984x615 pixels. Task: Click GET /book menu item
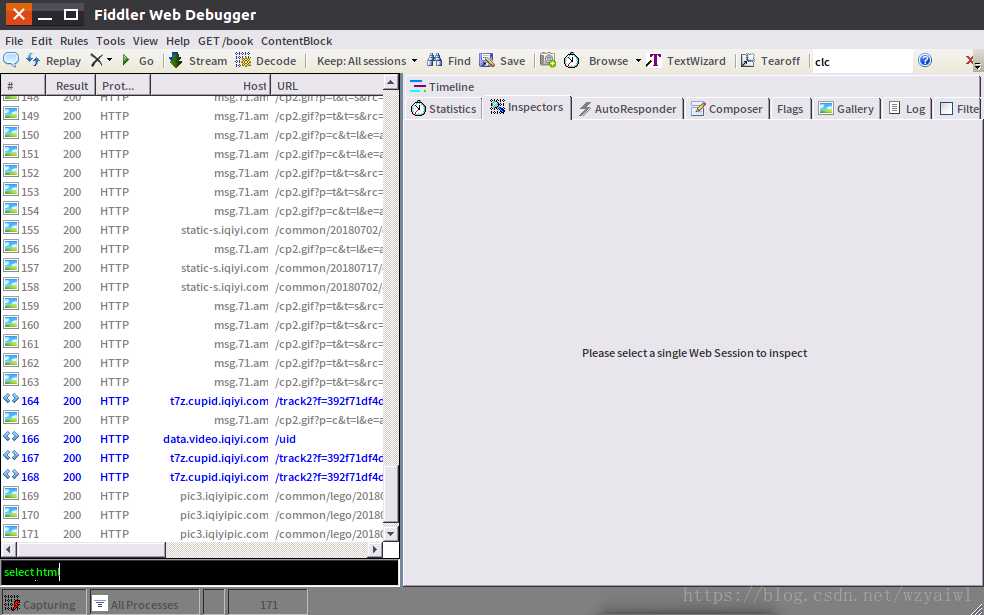pyautogui.click(x=225, y=41)
